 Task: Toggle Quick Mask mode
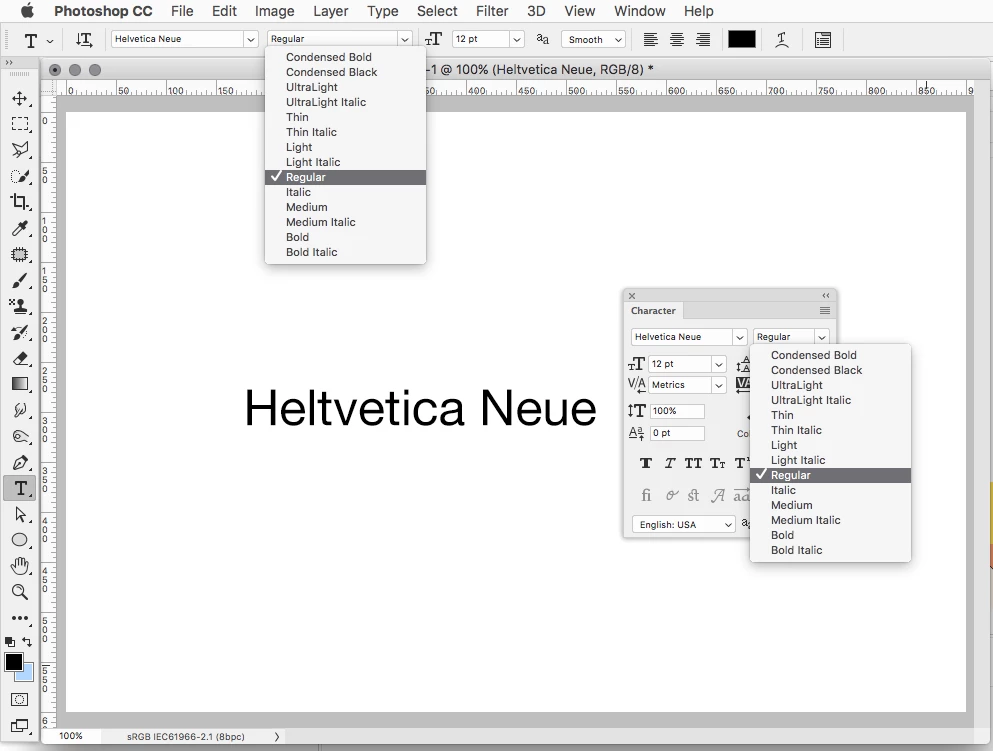coord(20,700)
